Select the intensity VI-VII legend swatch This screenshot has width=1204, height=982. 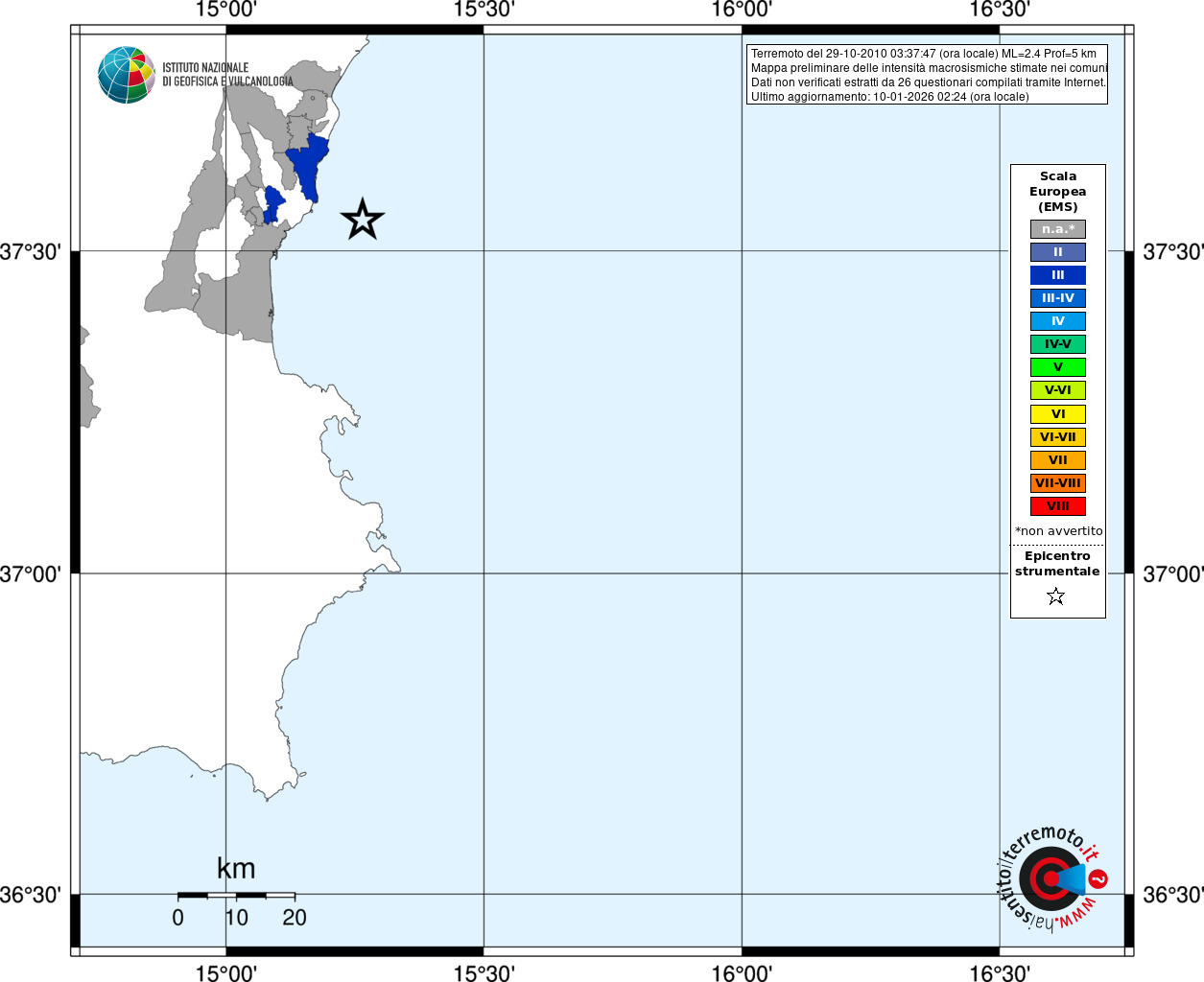[1058, 437]
